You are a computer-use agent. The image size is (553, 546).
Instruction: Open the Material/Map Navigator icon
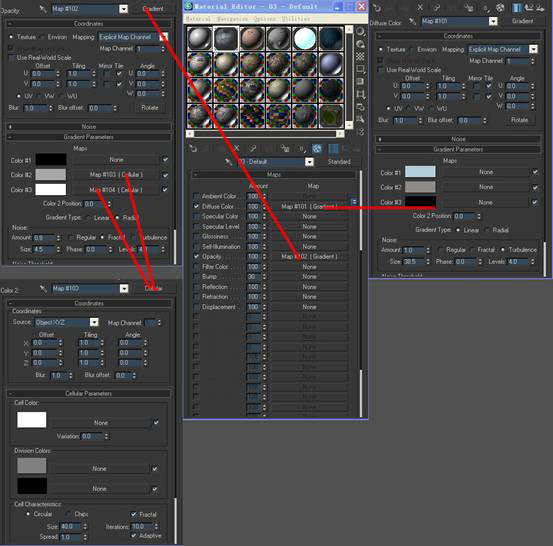pyautogui.click(x=360, y=132)
